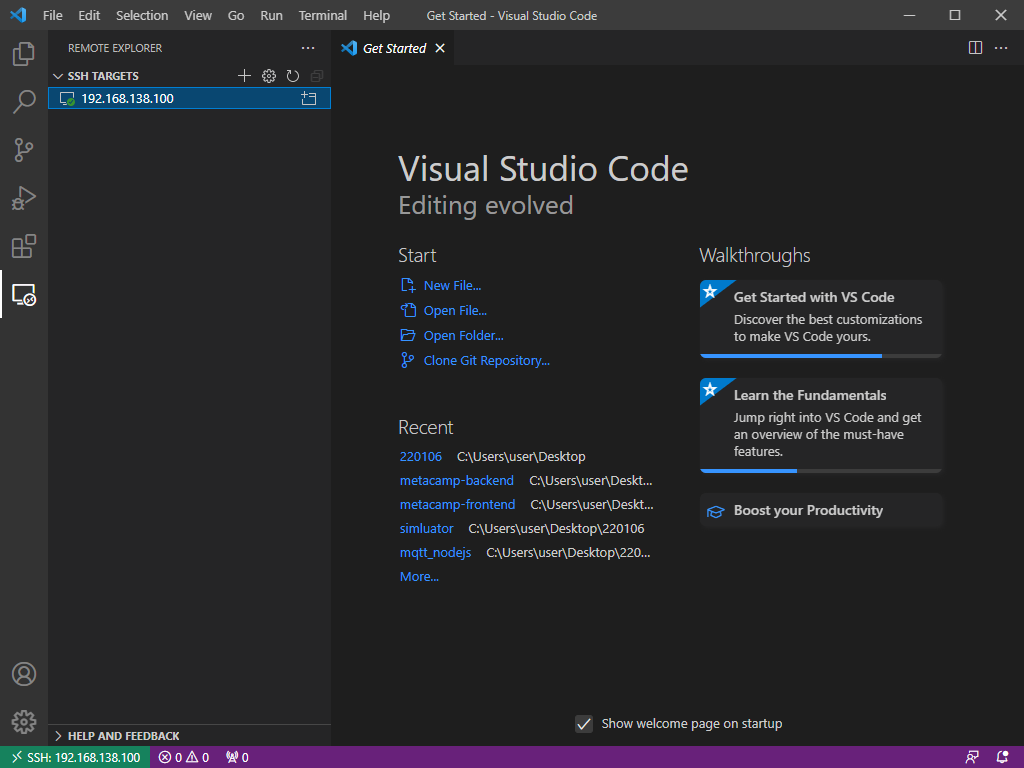Open SSH config file with gear icon

(x=268, y=76)
